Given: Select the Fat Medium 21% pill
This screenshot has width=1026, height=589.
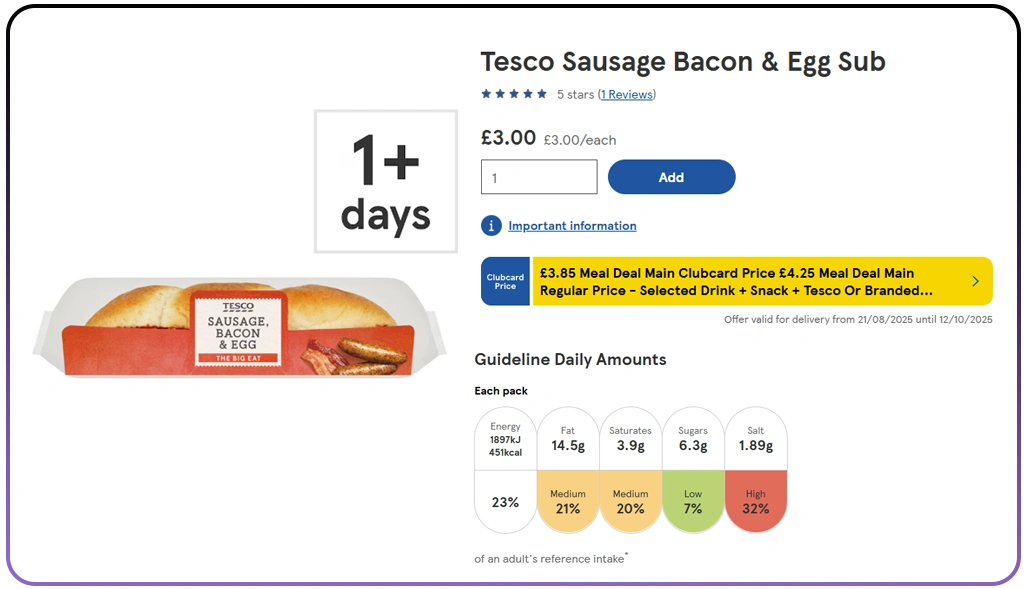Looking at the screenshot, I should pyautogui.click(x=568, y=503).
